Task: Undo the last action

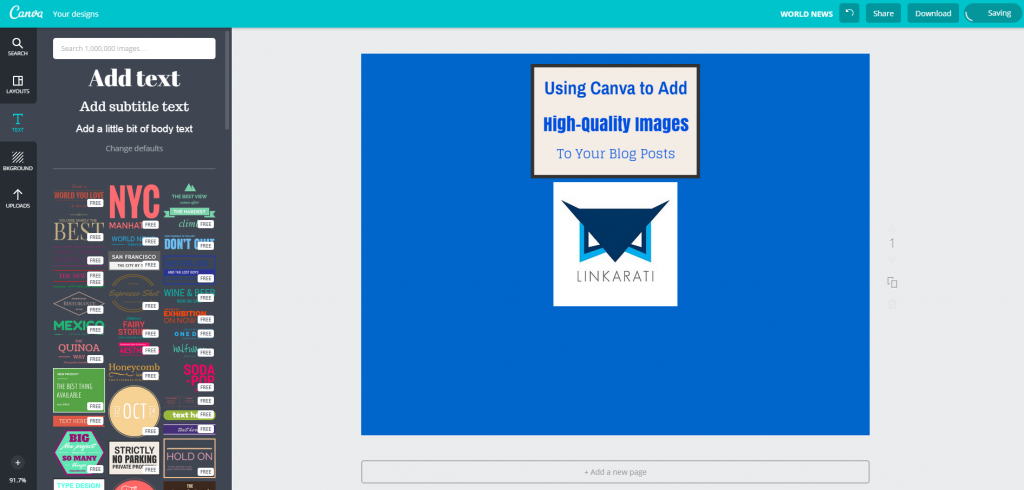Action: tap(849, 13)
